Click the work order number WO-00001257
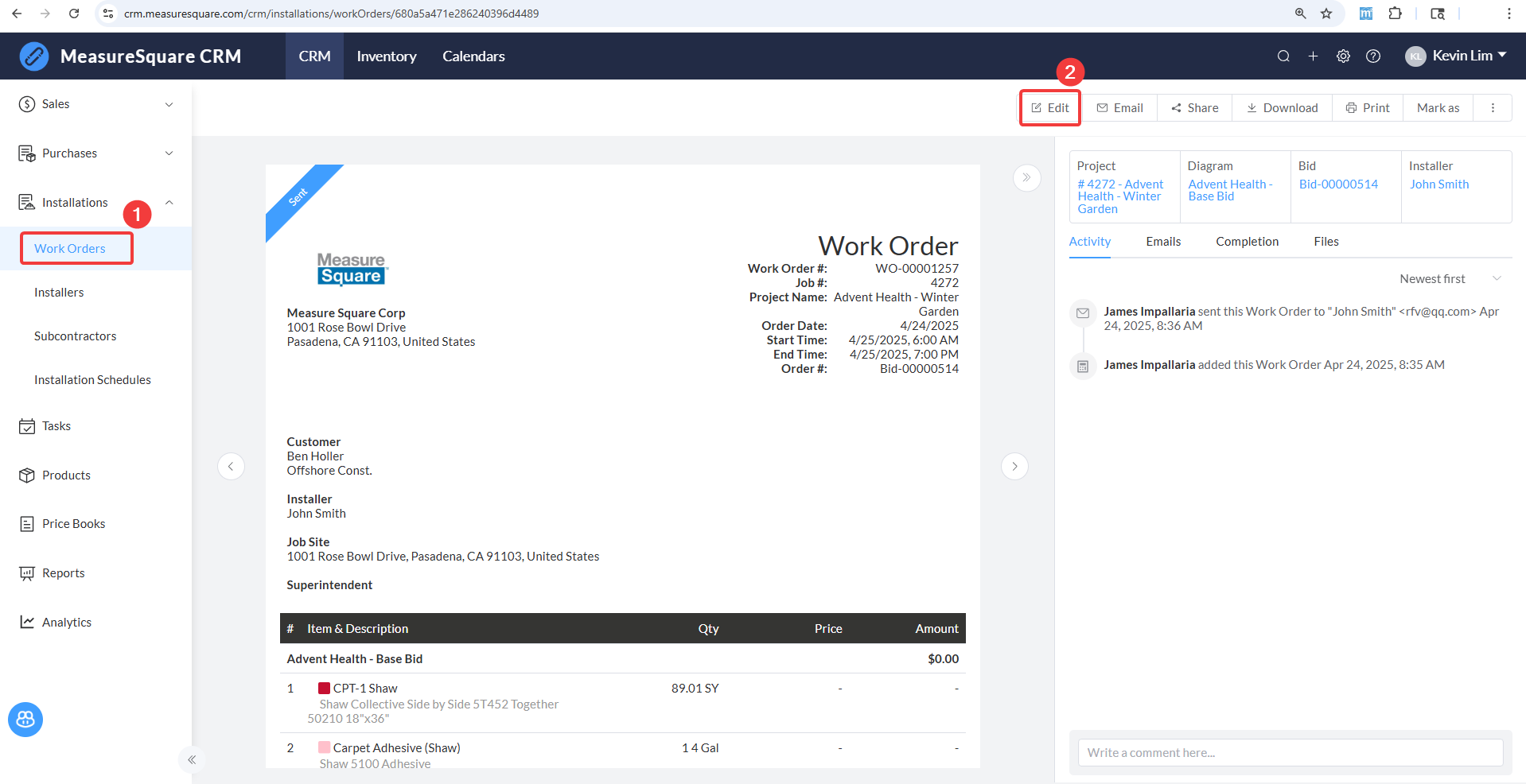Image resolution: width=1526 pixels, height=784 pixels. coord(917,269)
